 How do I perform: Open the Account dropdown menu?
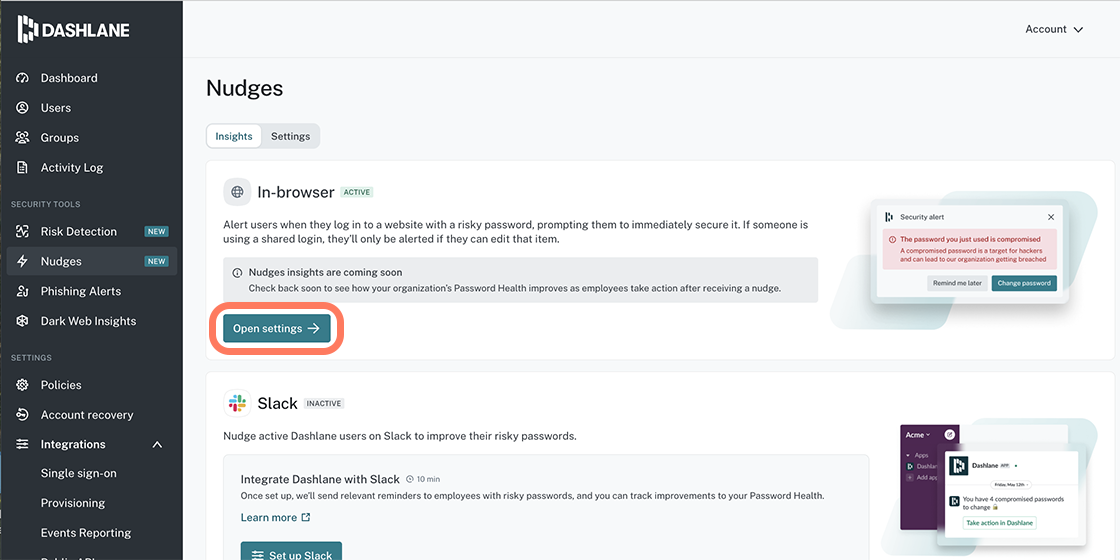[1054, 29]
